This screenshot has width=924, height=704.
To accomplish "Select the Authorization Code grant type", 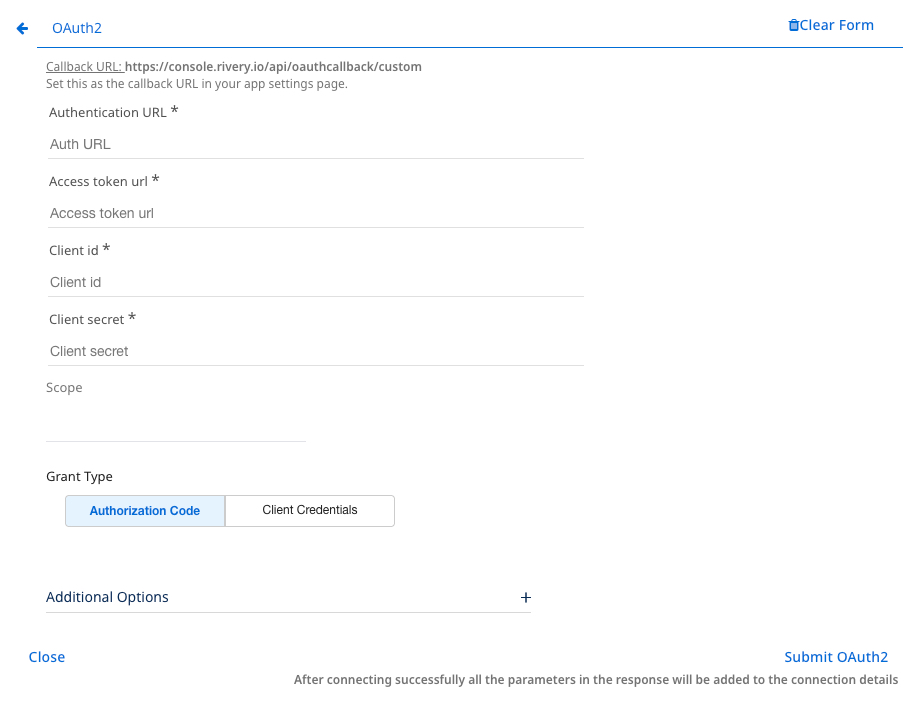I will pyautogui.click(x=145, y=511).
